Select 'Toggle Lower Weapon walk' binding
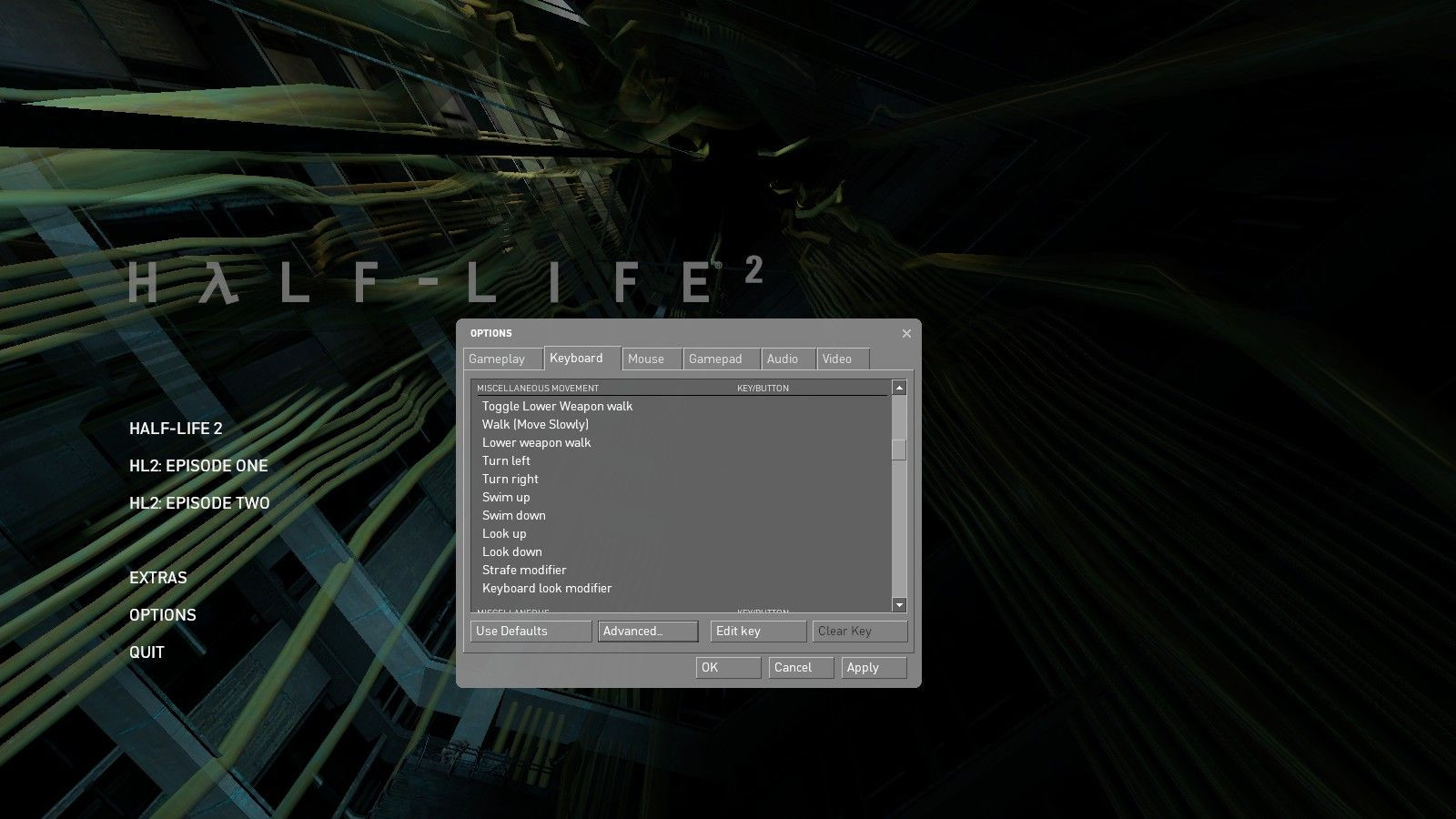 682,406
